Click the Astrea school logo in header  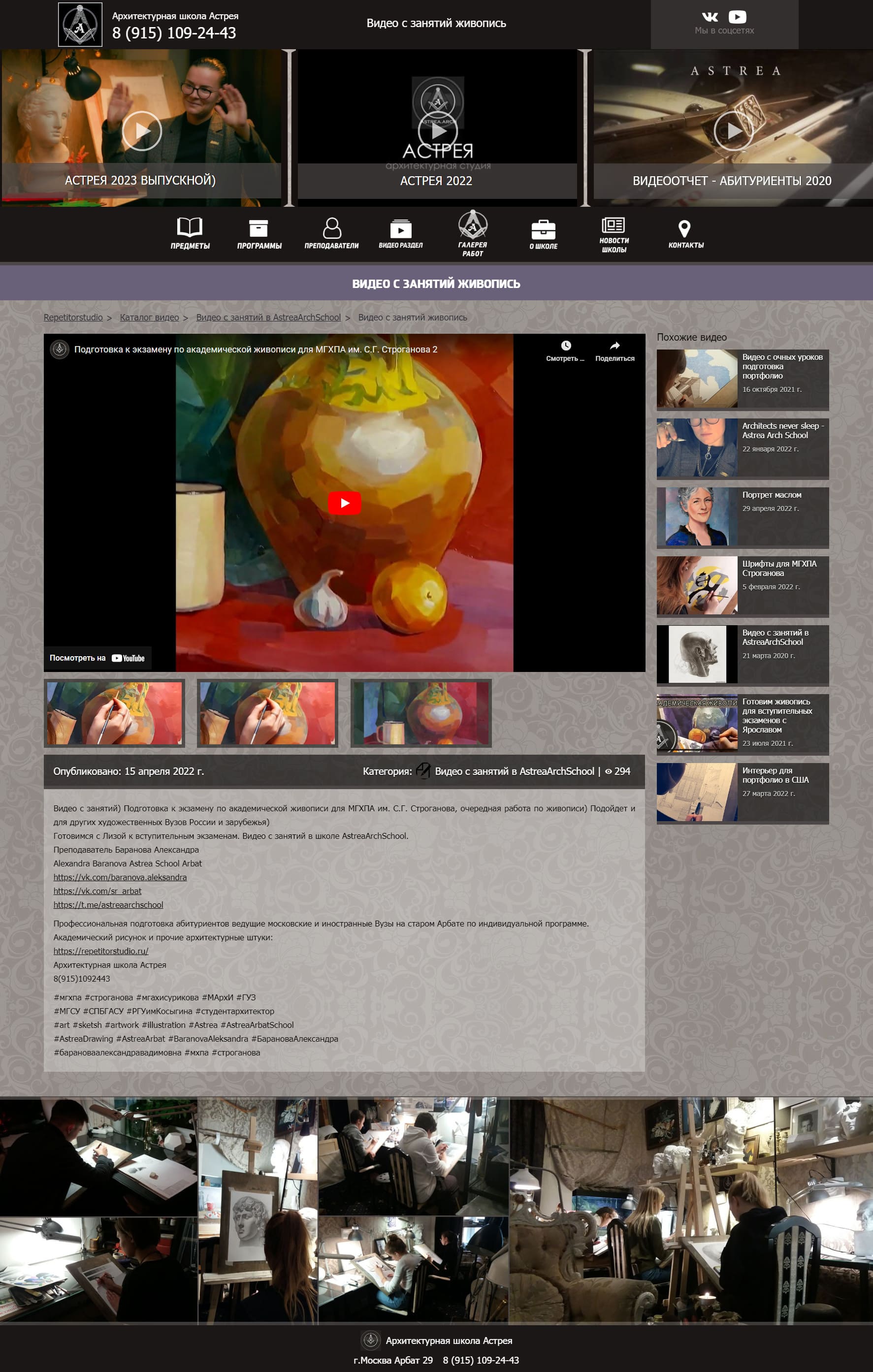[x=80, y=25]
